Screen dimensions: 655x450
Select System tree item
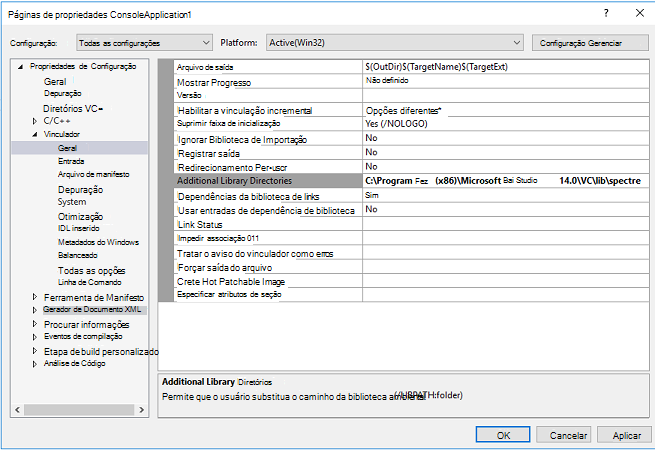tap(72, 202)
